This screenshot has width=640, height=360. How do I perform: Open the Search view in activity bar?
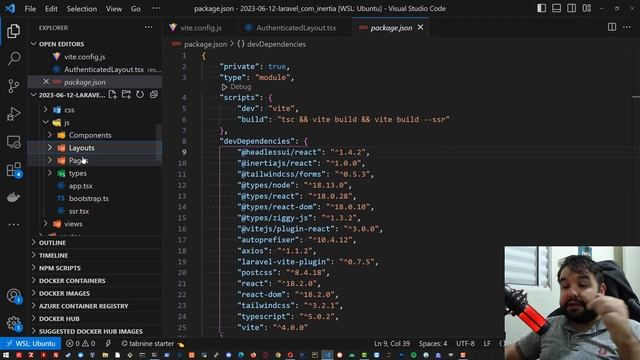(13, 58)
